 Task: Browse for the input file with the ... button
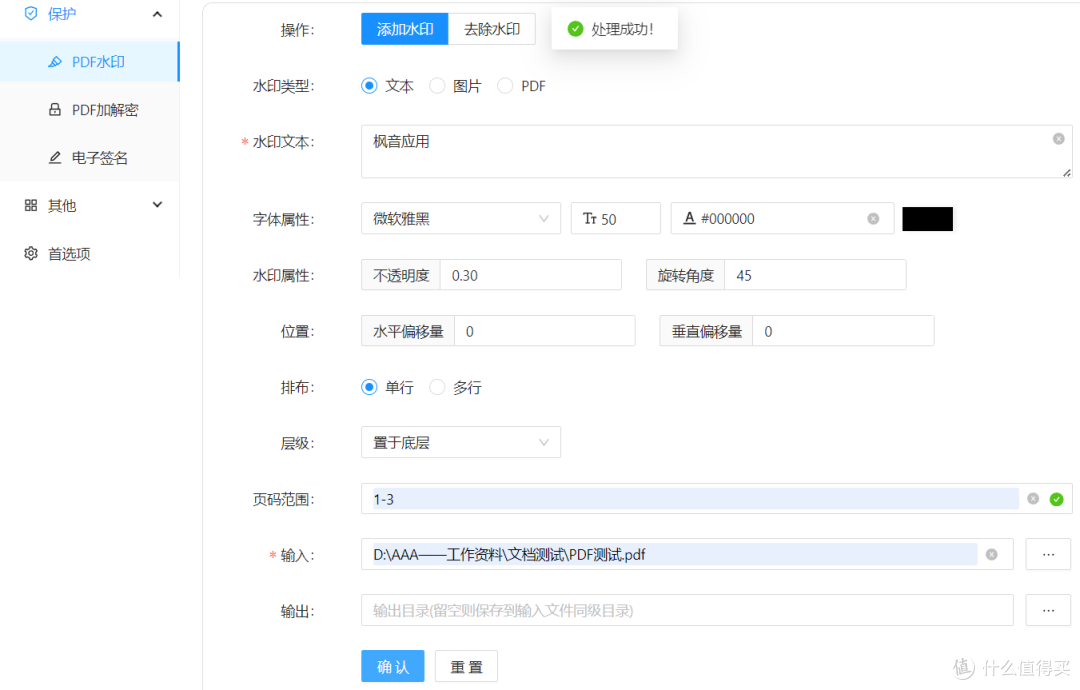(1048, 554)
